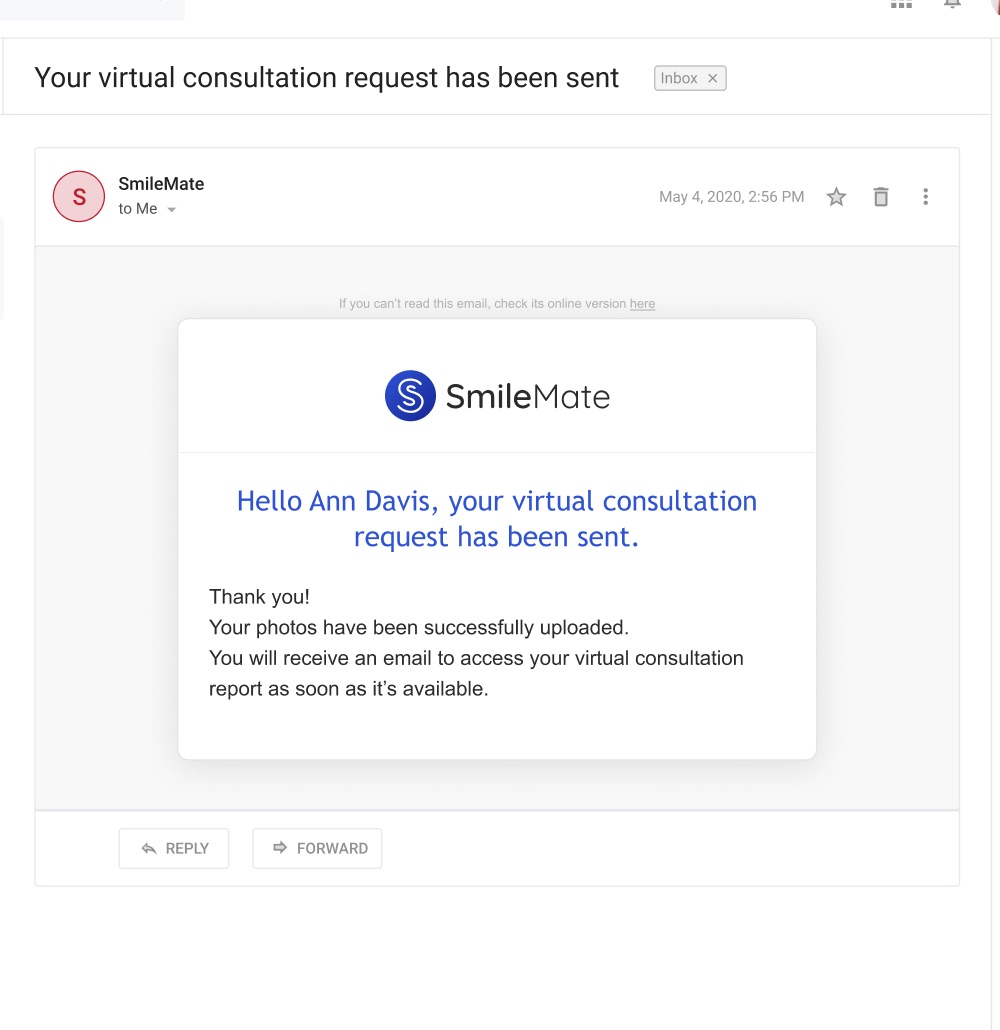Click the email date May 4, 2020
This screenshot has width=1000, height=1030.
[x=731, y=197]
